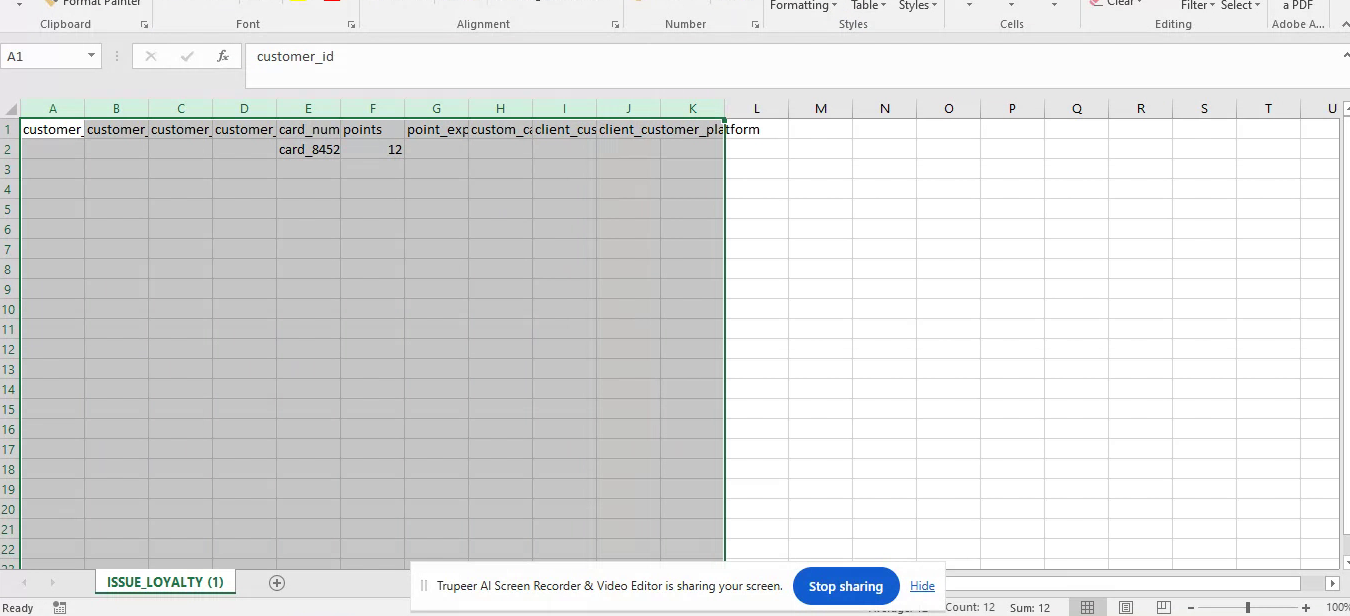Image resolution: width=1350 pixels, height=616 pixels.
Task: Select column S header
Action: pyautogui.click(x=1205, y=109)
